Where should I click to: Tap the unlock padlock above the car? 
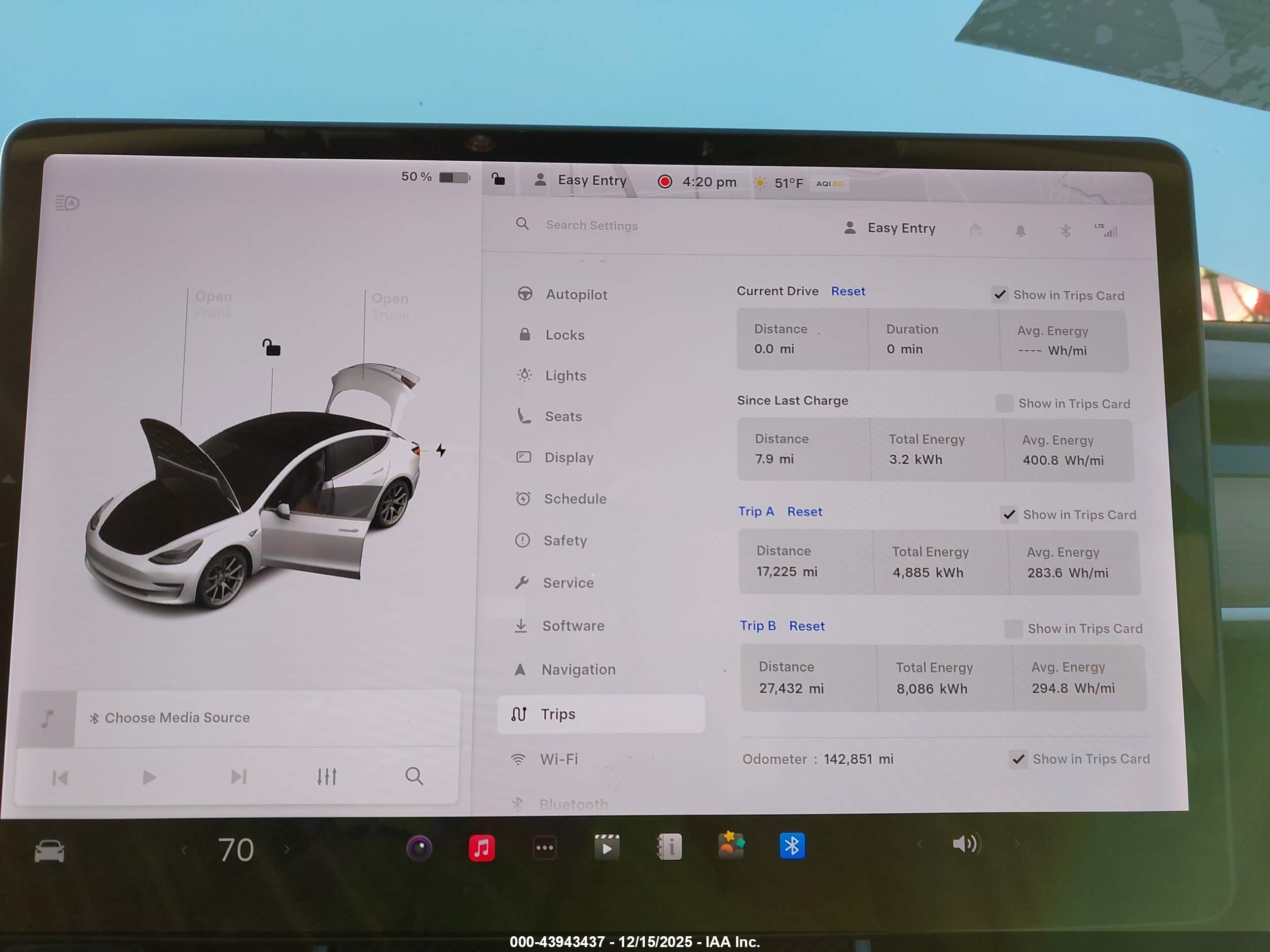(x=272, y=347)
